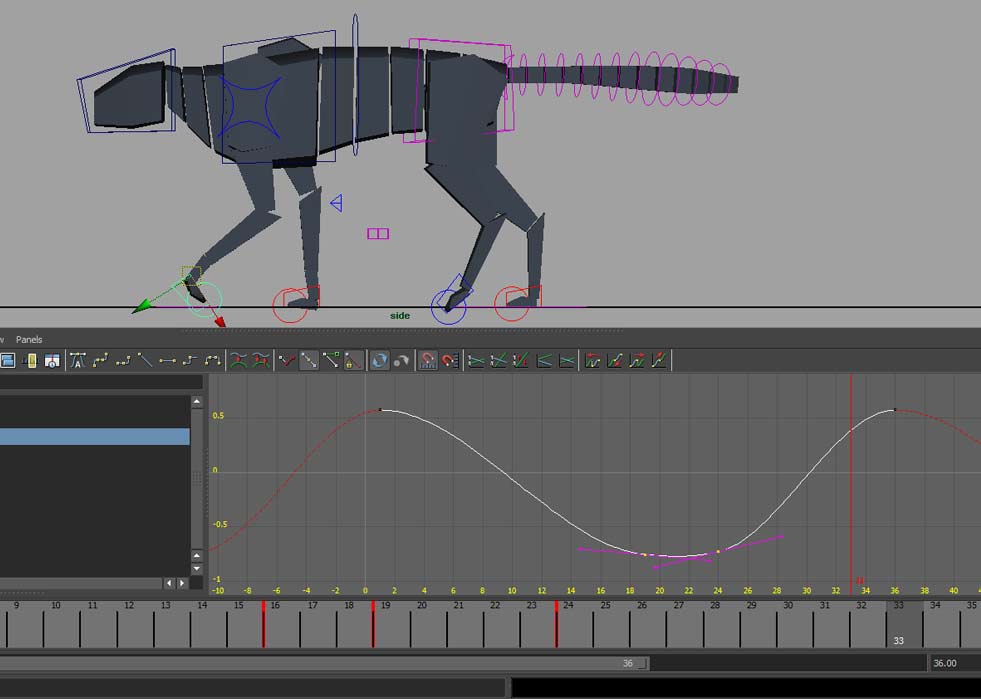Click the Free Tangent Weight icon
The image size is (981, 699).
332,360
